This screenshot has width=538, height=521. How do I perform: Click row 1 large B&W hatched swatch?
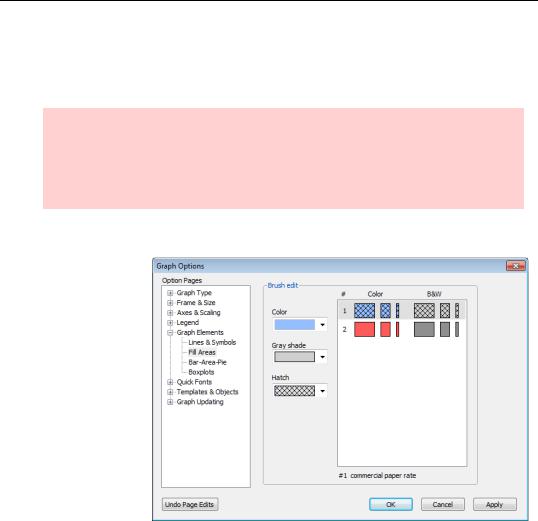pyautogui.click(x=424, y=311)
